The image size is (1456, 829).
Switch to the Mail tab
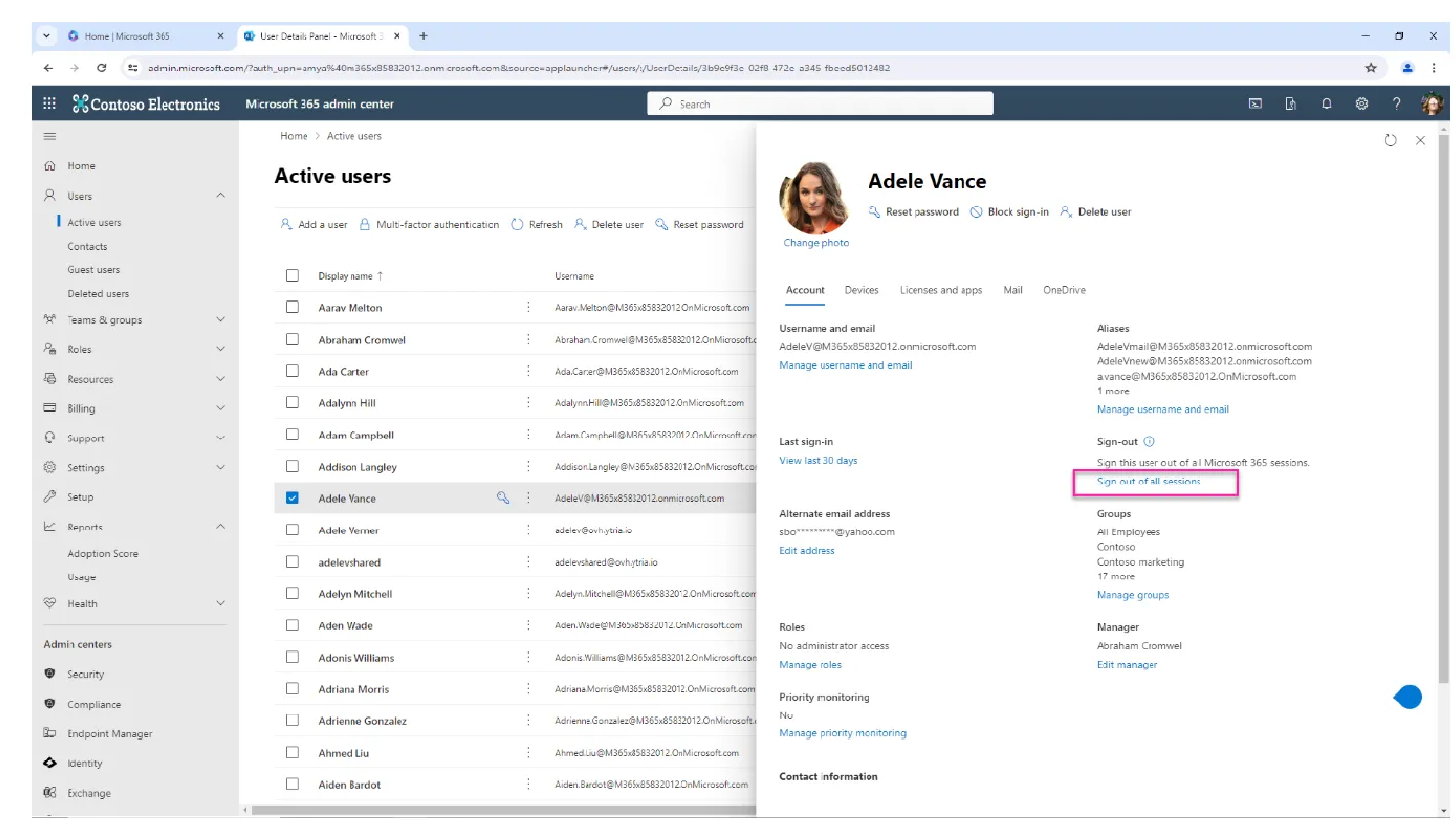point(1012,290)
